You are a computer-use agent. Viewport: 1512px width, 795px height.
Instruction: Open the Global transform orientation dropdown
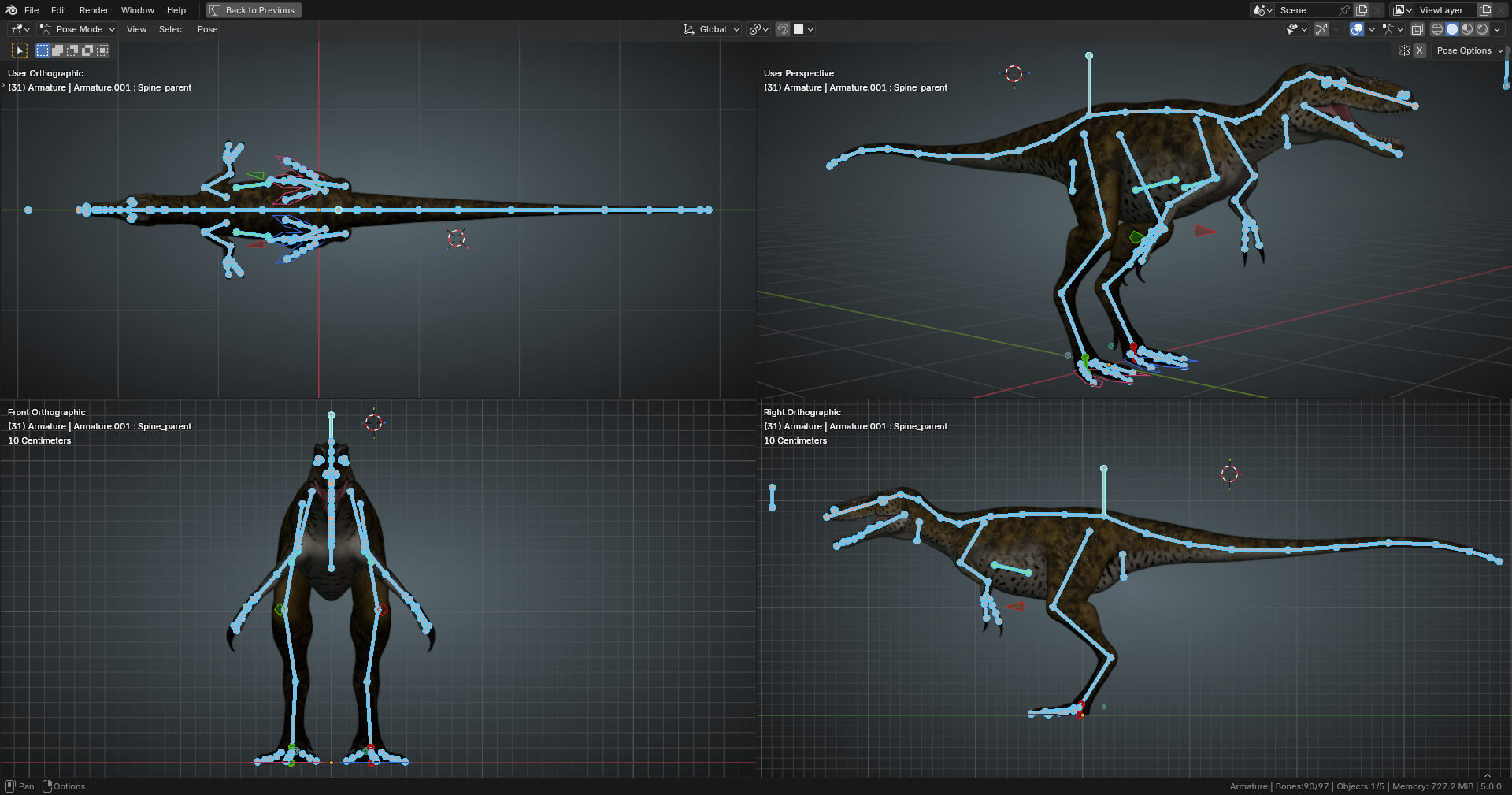point(711,29)
